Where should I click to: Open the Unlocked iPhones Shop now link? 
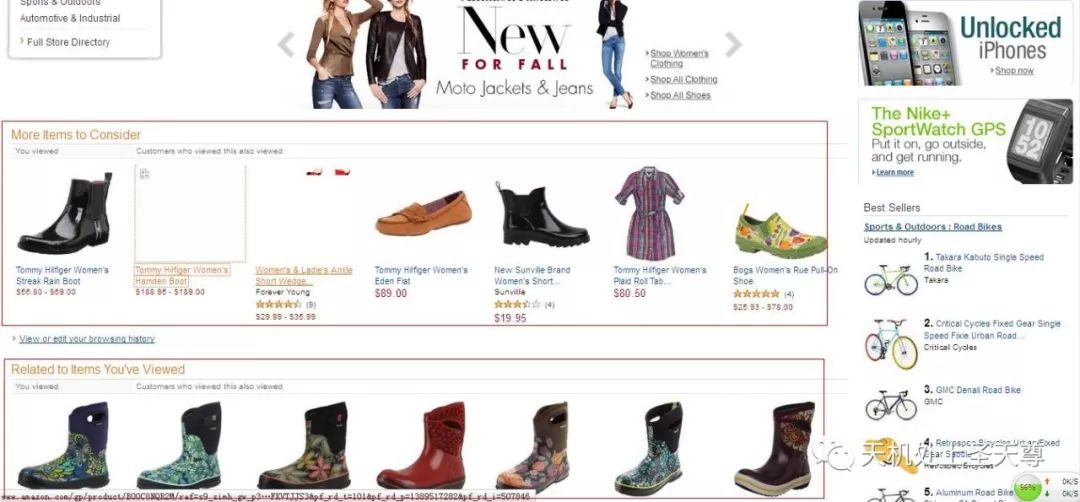[x=1014, y=70]
